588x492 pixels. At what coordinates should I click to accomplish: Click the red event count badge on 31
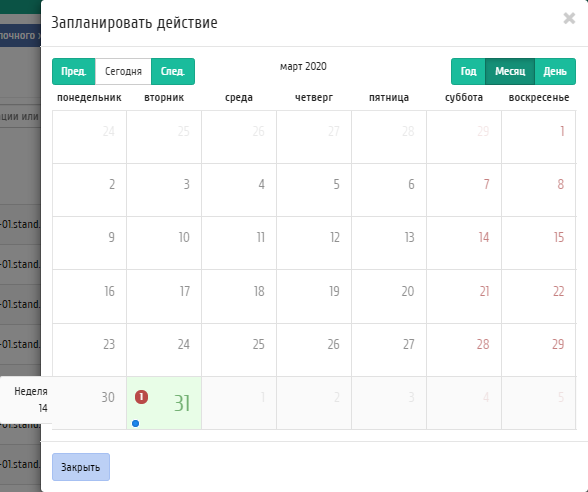click(x=141, y=397)
